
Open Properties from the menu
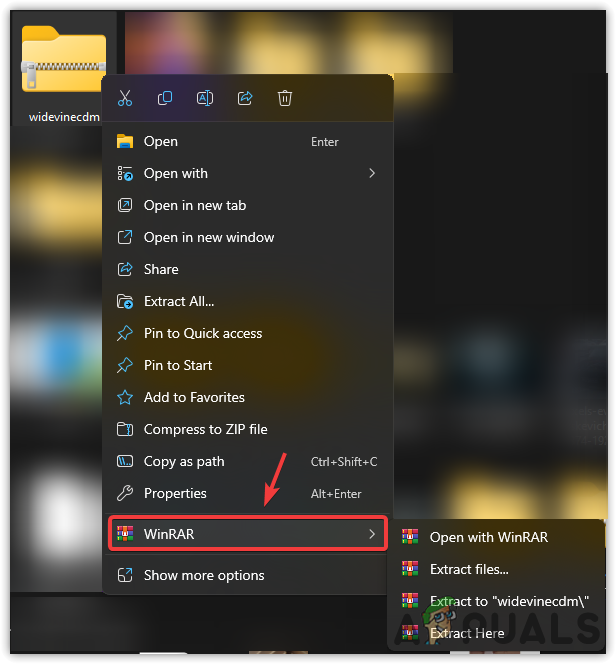(x=248, y=493)
